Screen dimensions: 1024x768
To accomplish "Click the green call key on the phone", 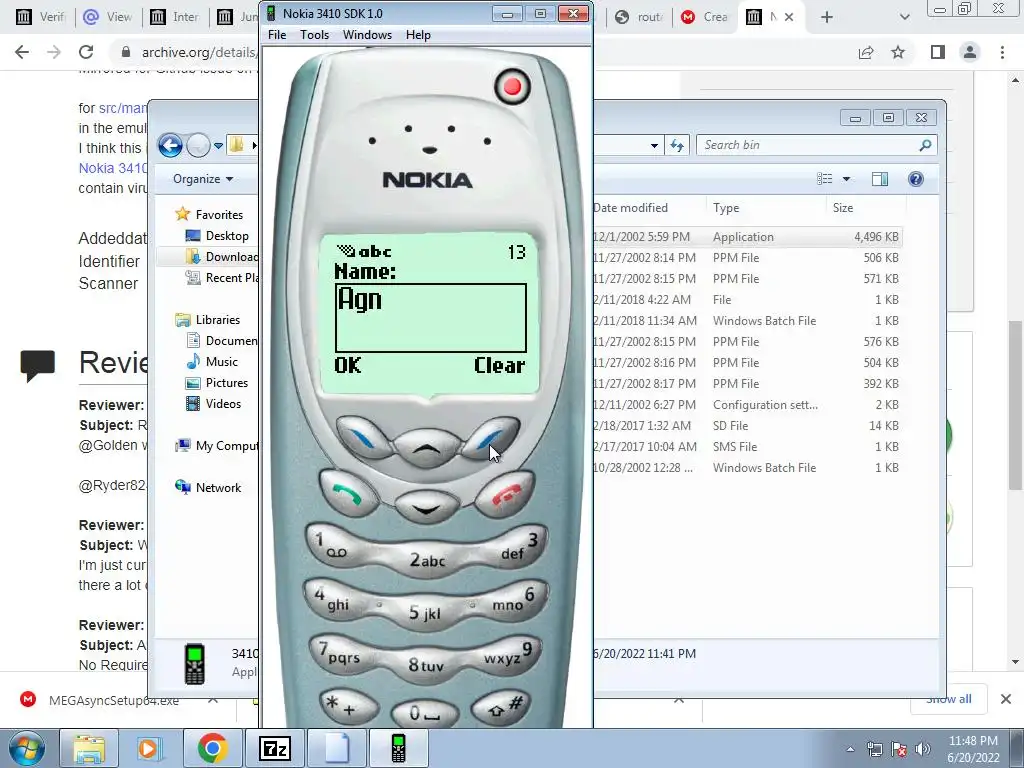I will pos(347,493).
